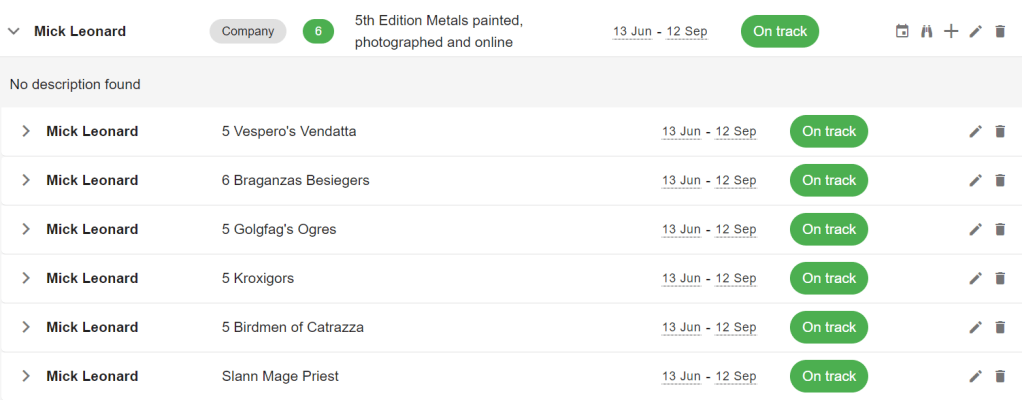The width and height of the screenshot is (1022, 400).
Task: Delete the Slann Mage Priest row
Action: click(1000, 376)
